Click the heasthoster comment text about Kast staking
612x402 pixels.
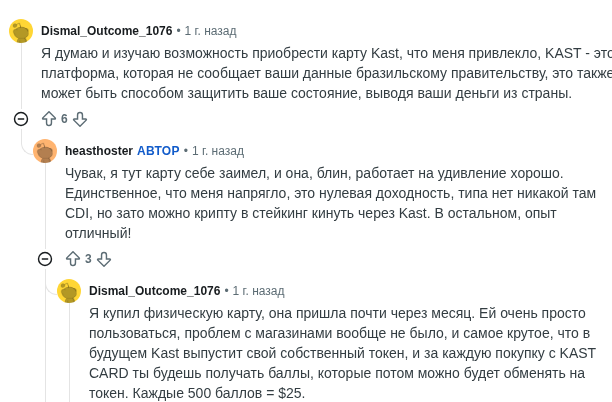[x=320, y=203]
